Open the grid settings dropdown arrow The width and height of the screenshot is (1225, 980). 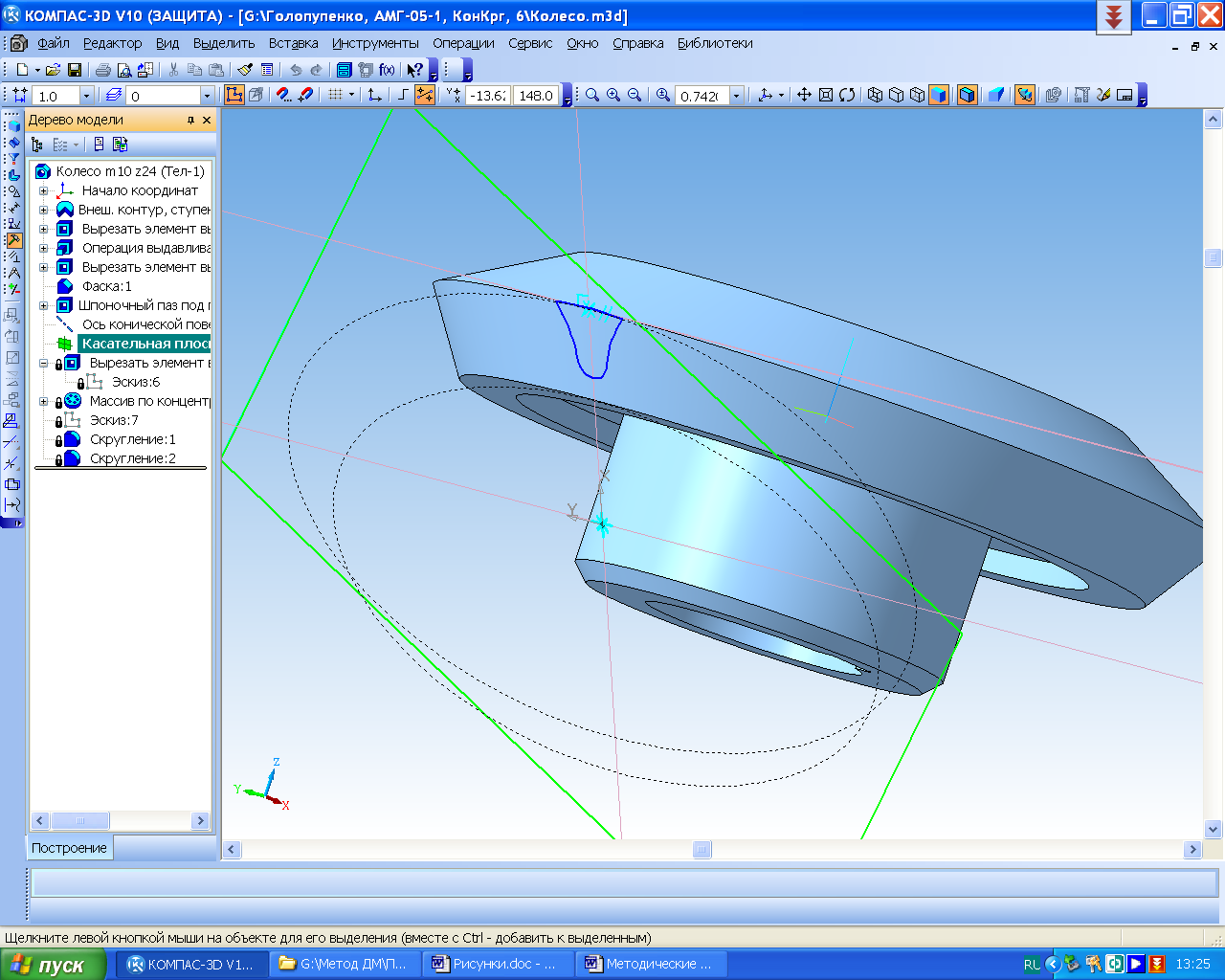click(x=351, y=96)
